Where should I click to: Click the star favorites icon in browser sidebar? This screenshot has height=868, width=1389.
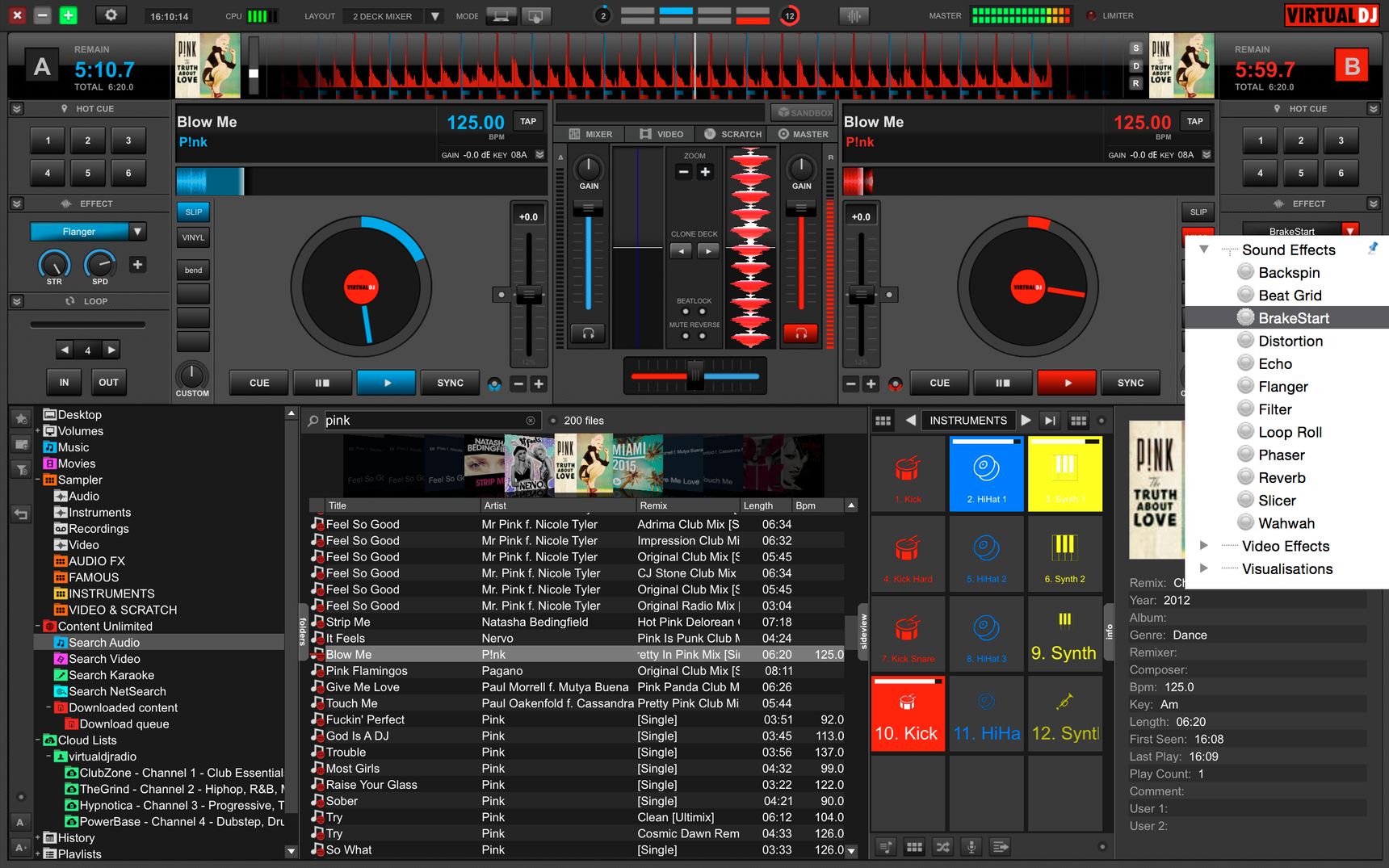click(x=22, y=418)
